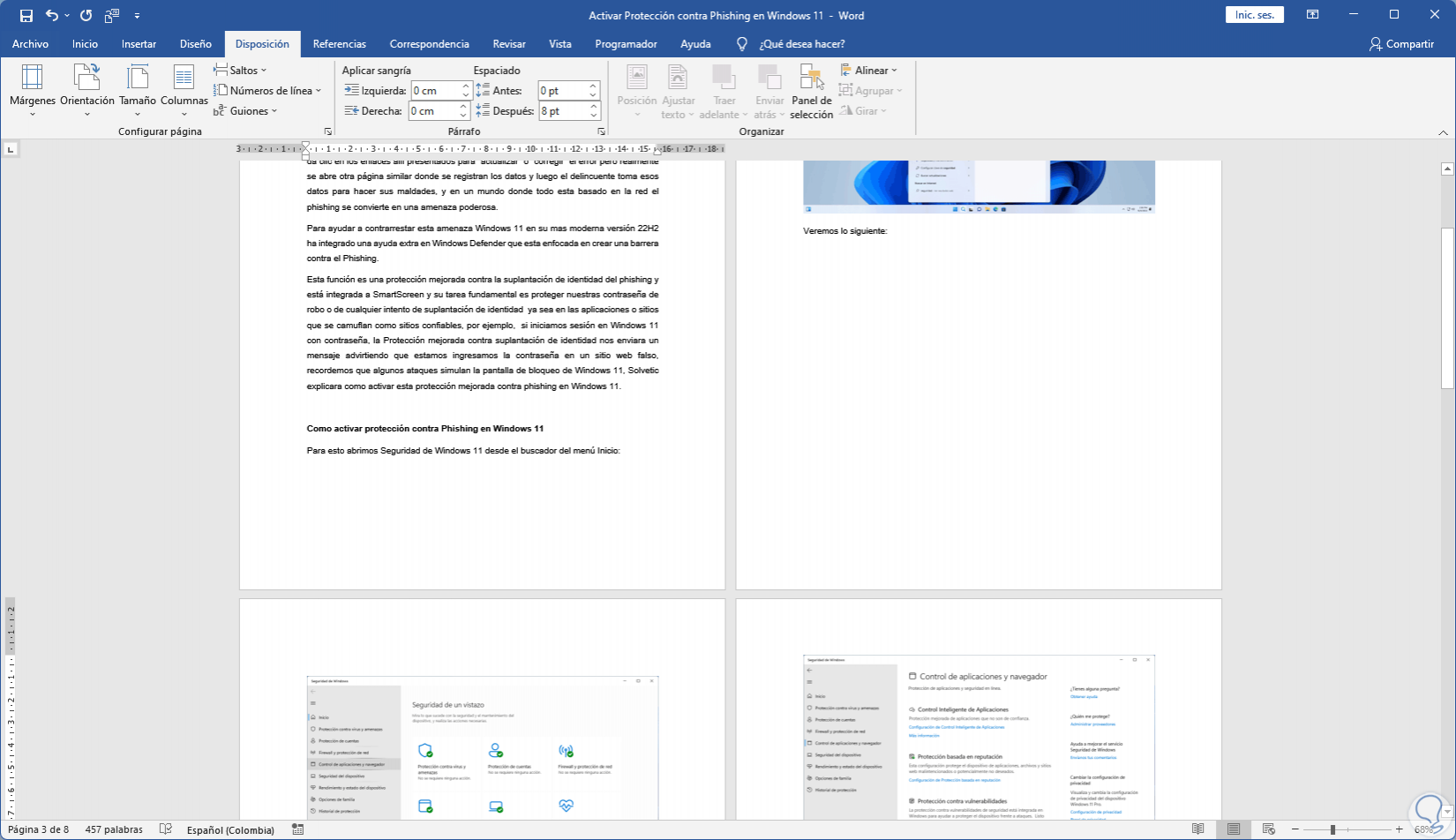
Task: Click the 'Control de aplicaciones y navegador' screenshot image
Action: (979, 738)
